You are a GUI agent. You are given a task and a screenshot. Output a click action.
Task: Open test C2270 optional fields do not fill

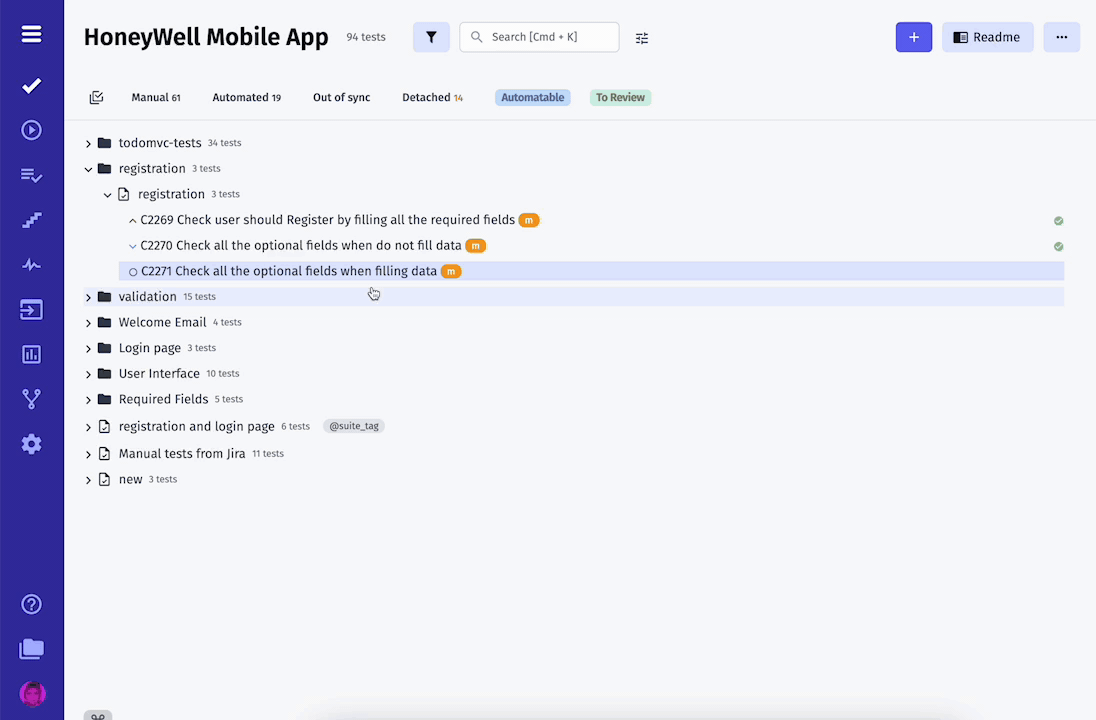(301, 245)
